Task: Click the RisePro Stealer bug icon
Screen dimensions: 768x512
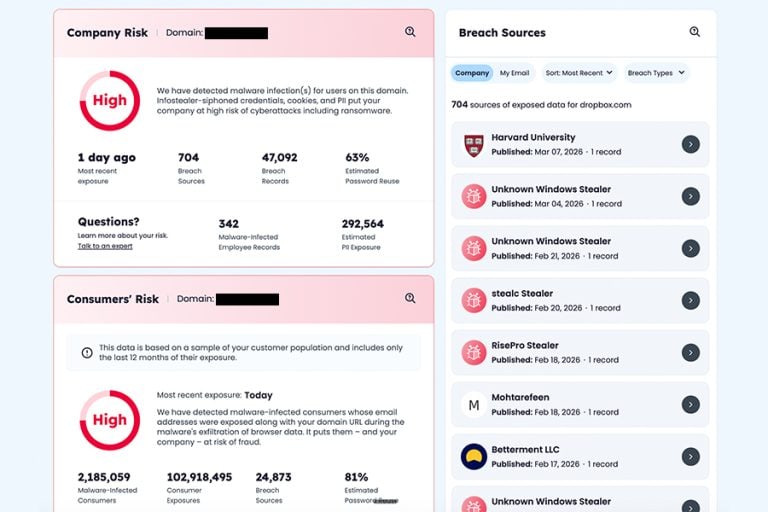Action: point(474,353)
